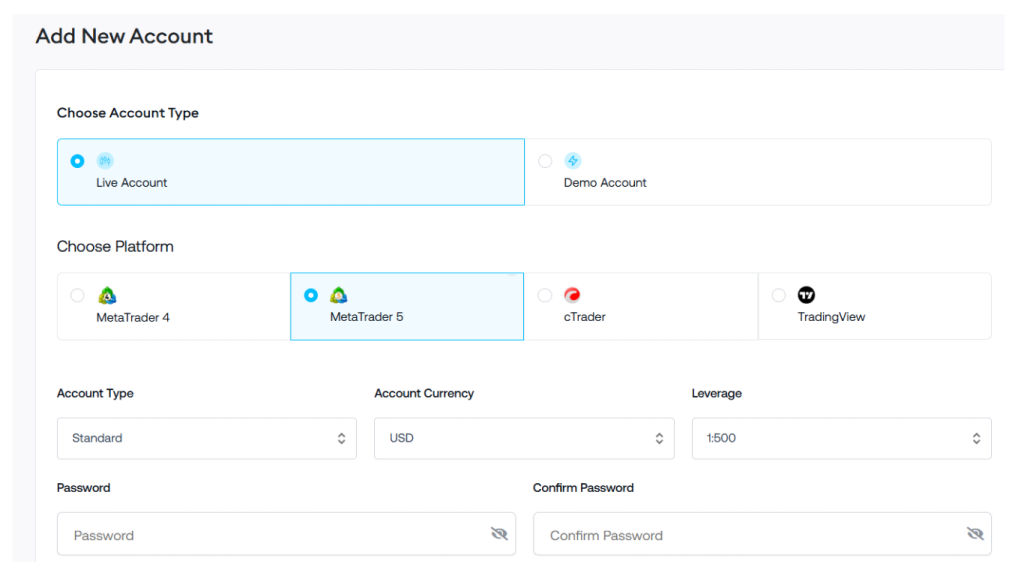1024x576 pixels.
Task: Click the MetaTrader 5 platform label
Action: click(366, 317)
